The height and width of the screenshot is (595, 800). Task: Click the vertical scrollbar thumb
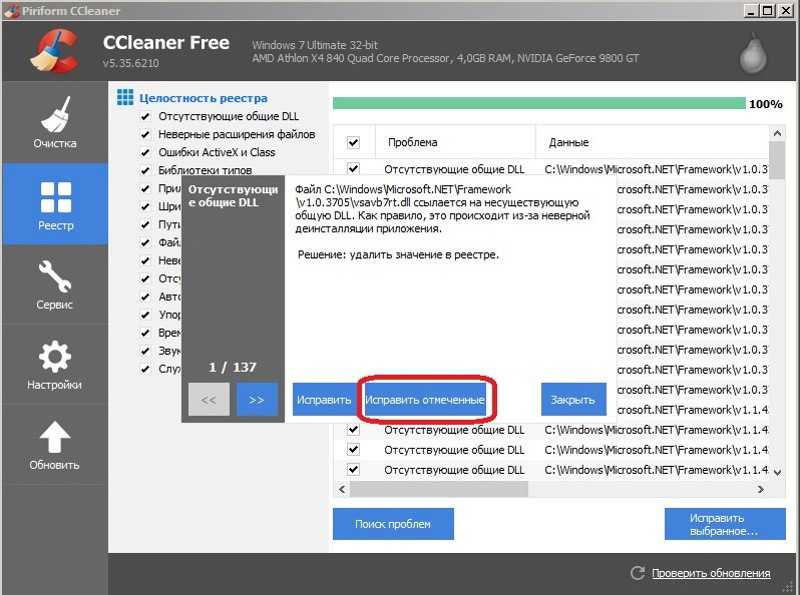[x=777, y=160]
